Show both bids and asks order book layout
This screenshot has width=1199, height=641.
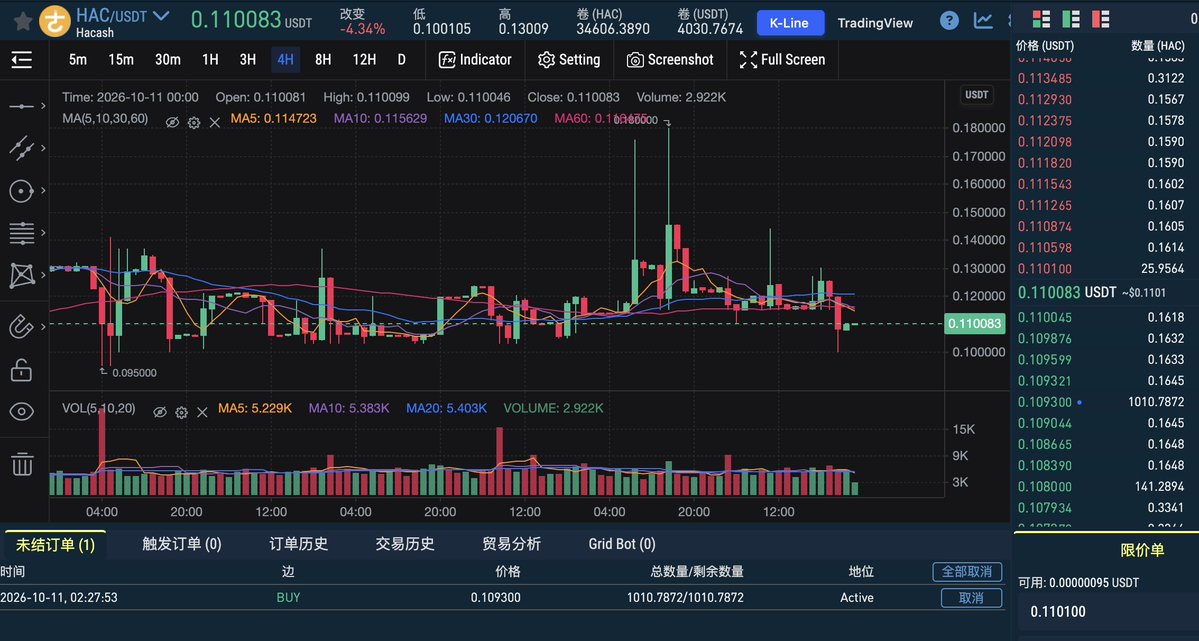(1041, 19)
